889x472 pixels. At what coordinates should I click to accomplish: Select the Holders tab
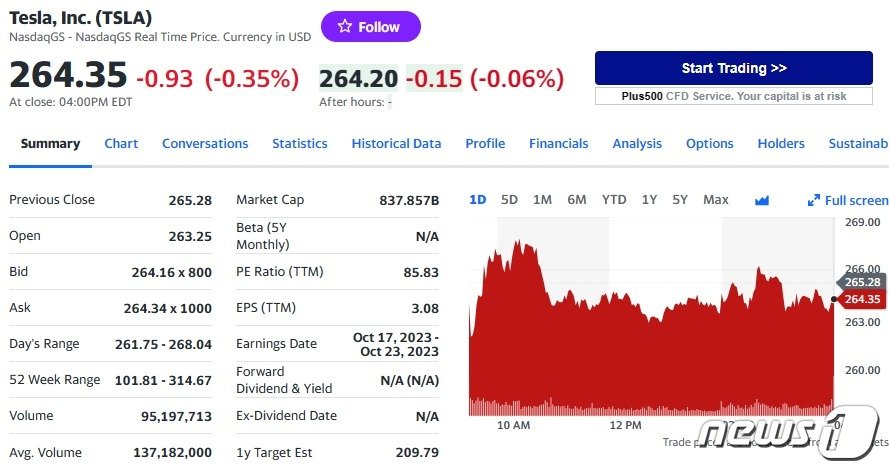click(781, 144)
